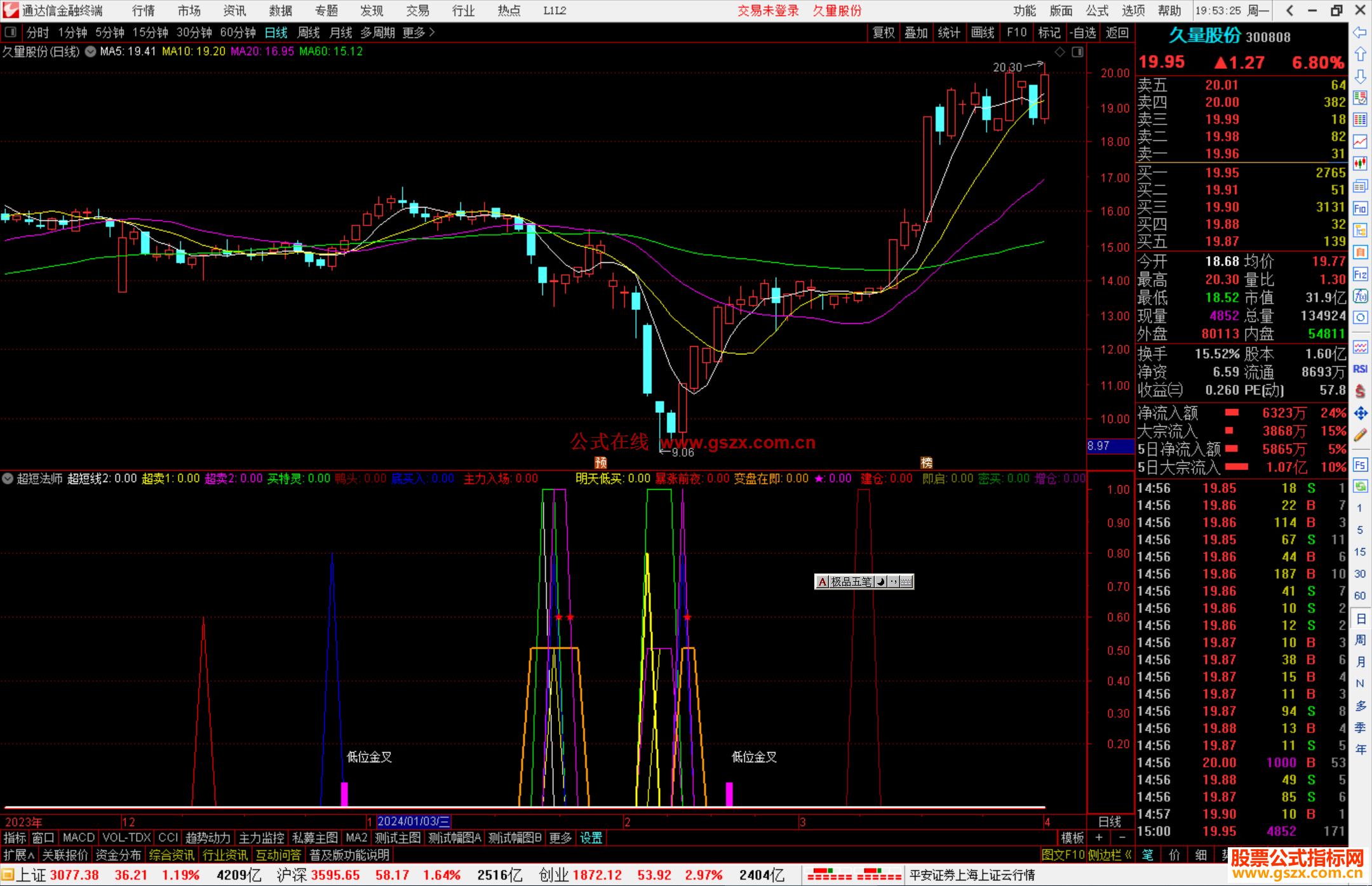Click the f(x) formula icon in sidebar

[1360, 297]
